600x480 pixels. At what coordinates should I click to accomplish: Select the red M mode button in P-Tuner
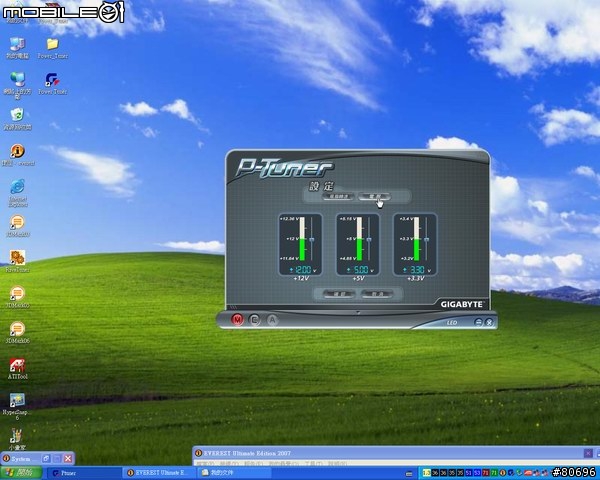tap(237, 319)
